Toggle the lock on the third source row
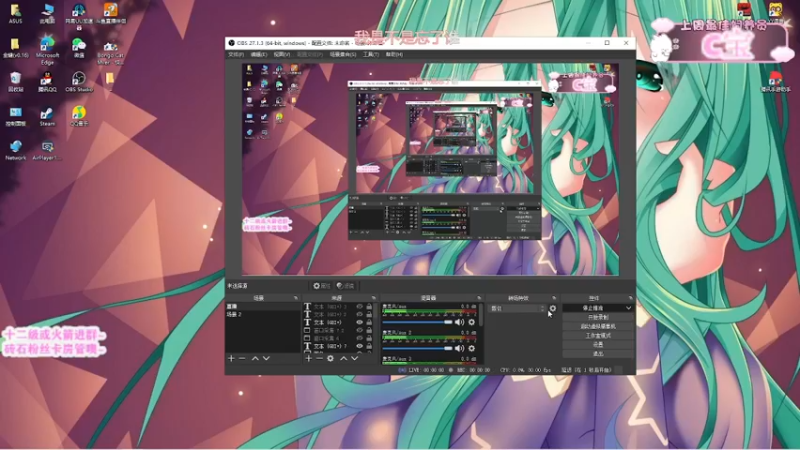The image size is (800, 450). tap(369, 322)
